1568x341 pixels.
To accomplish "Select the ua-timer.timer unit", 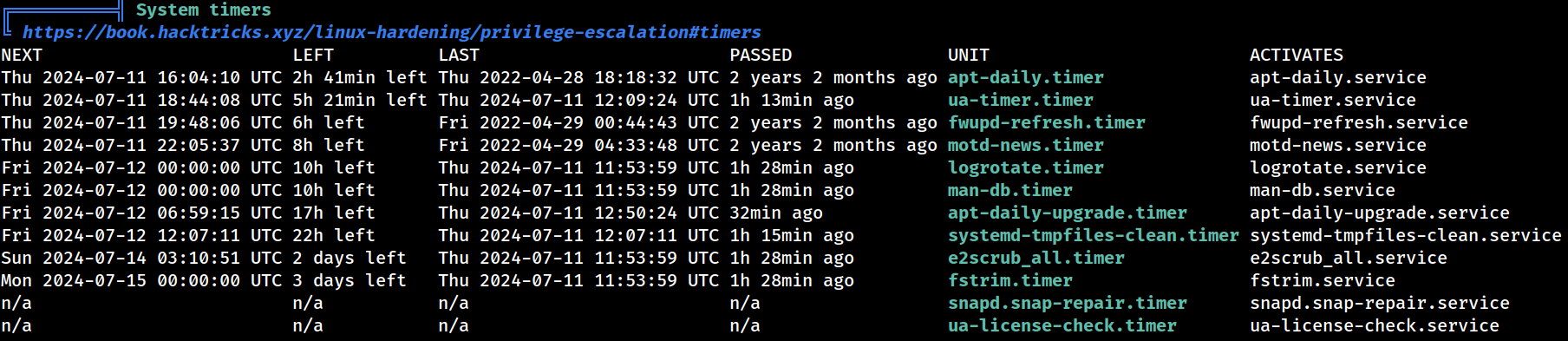I will pyautogui.click(x=1021, y=100).
